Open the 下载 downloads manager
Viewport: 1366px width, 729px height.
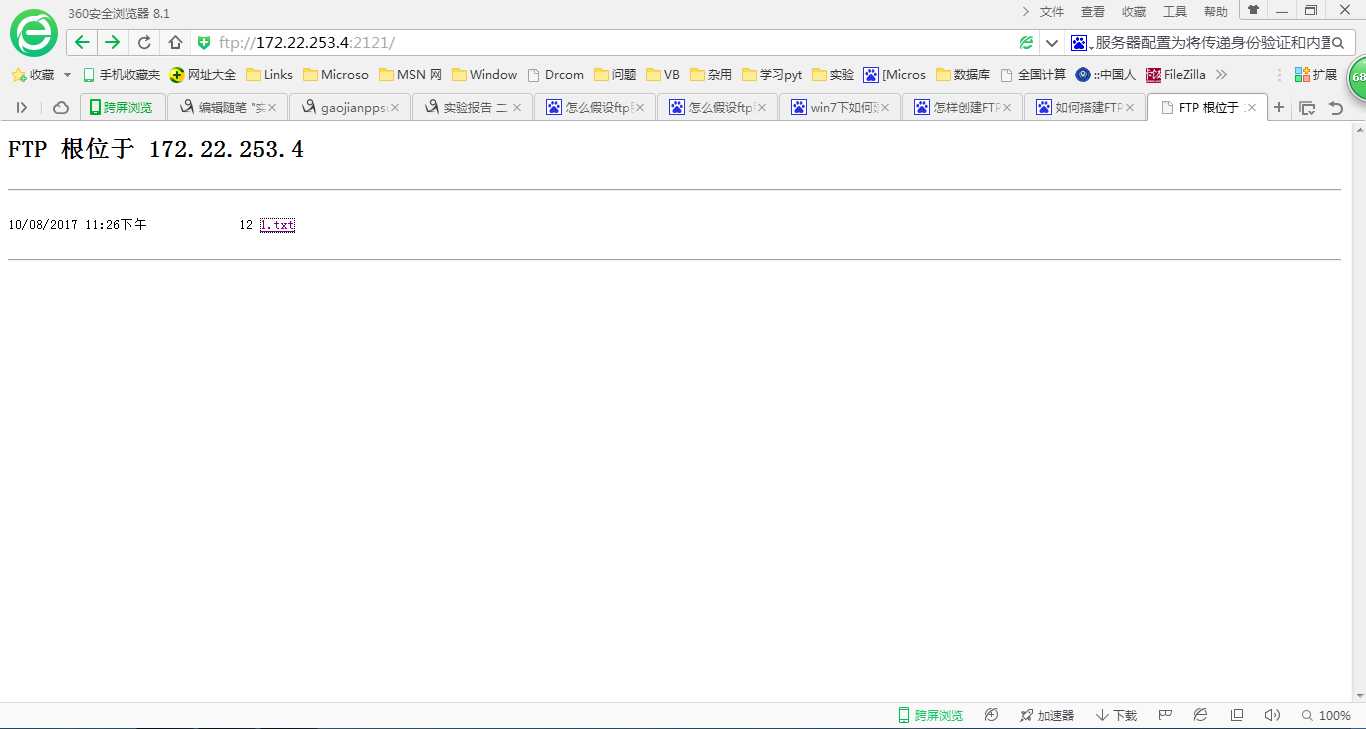point(1116,715)
